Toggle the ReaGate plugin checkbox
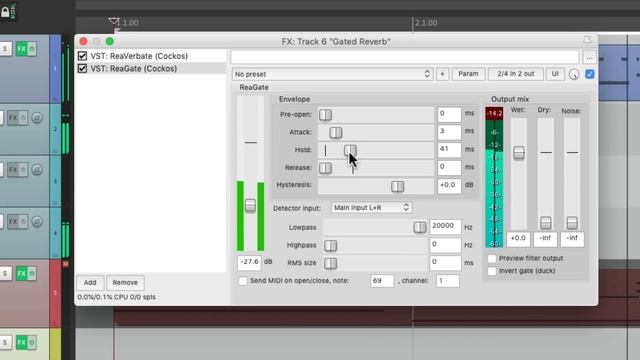The height and width of the screenshot is (360, 640). [82, 68]
